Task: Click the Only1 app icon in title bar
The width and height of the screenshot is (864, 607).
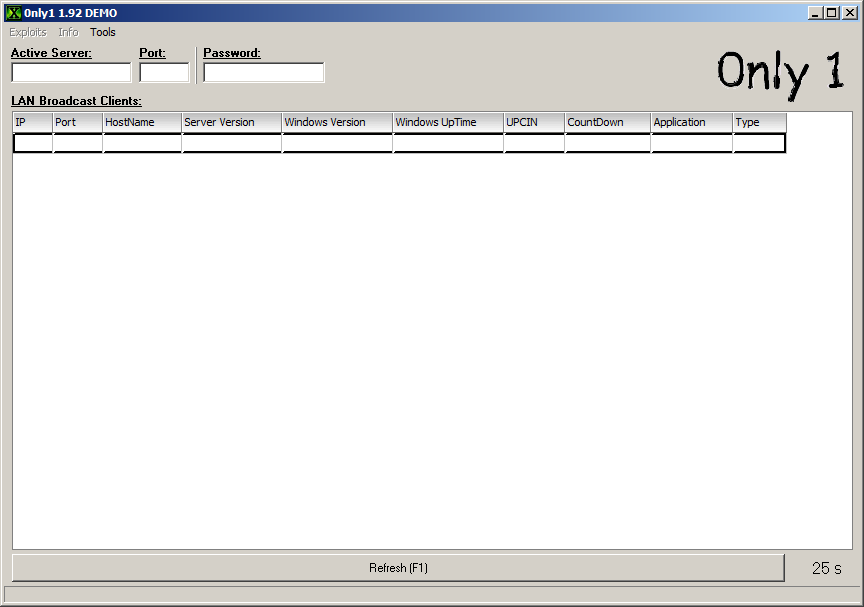Action: click(14, 13)
